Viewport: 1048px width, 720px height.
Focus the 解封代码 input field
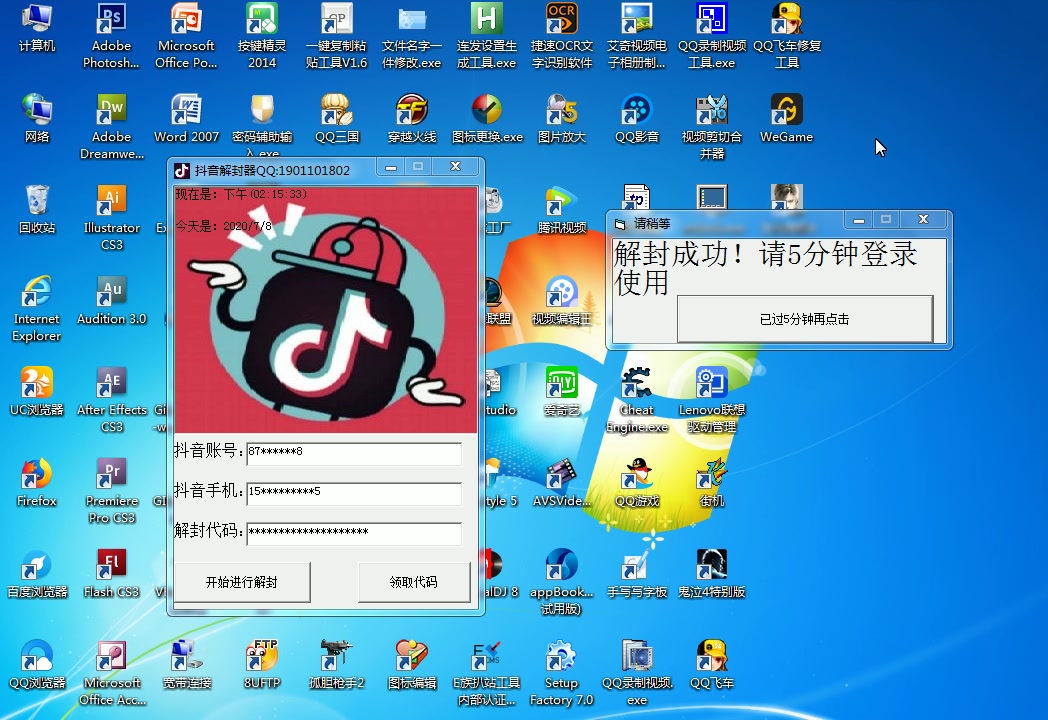pos(354,533)
